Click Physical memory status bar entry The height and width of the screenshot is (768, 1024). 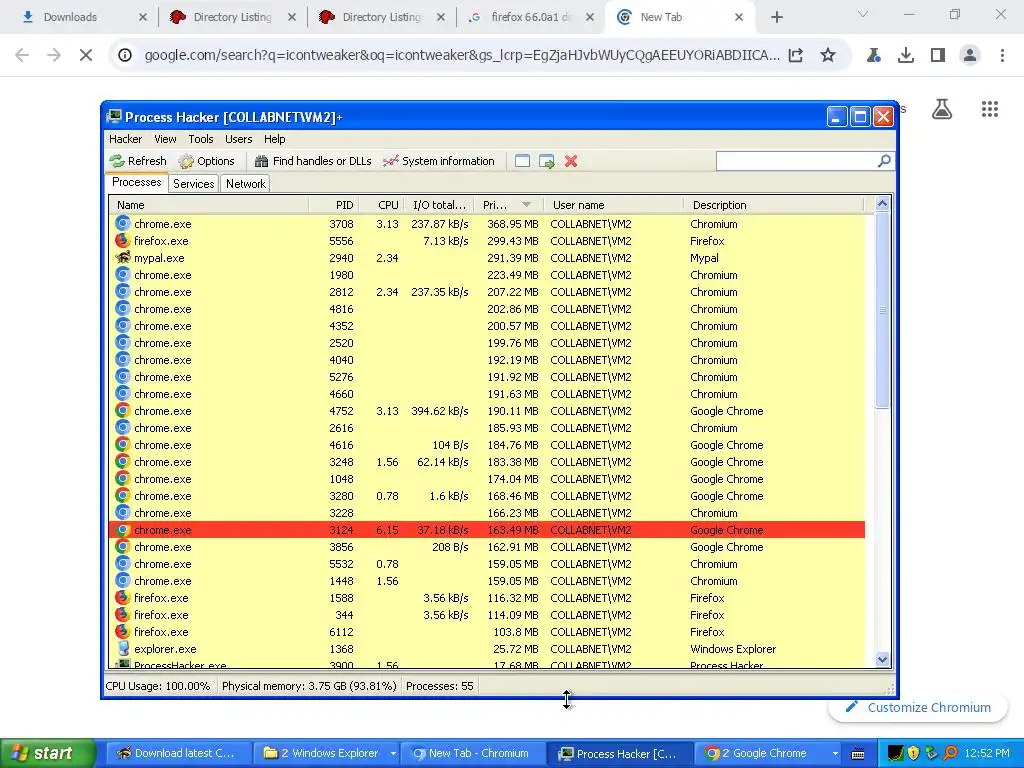click(309, 686)
